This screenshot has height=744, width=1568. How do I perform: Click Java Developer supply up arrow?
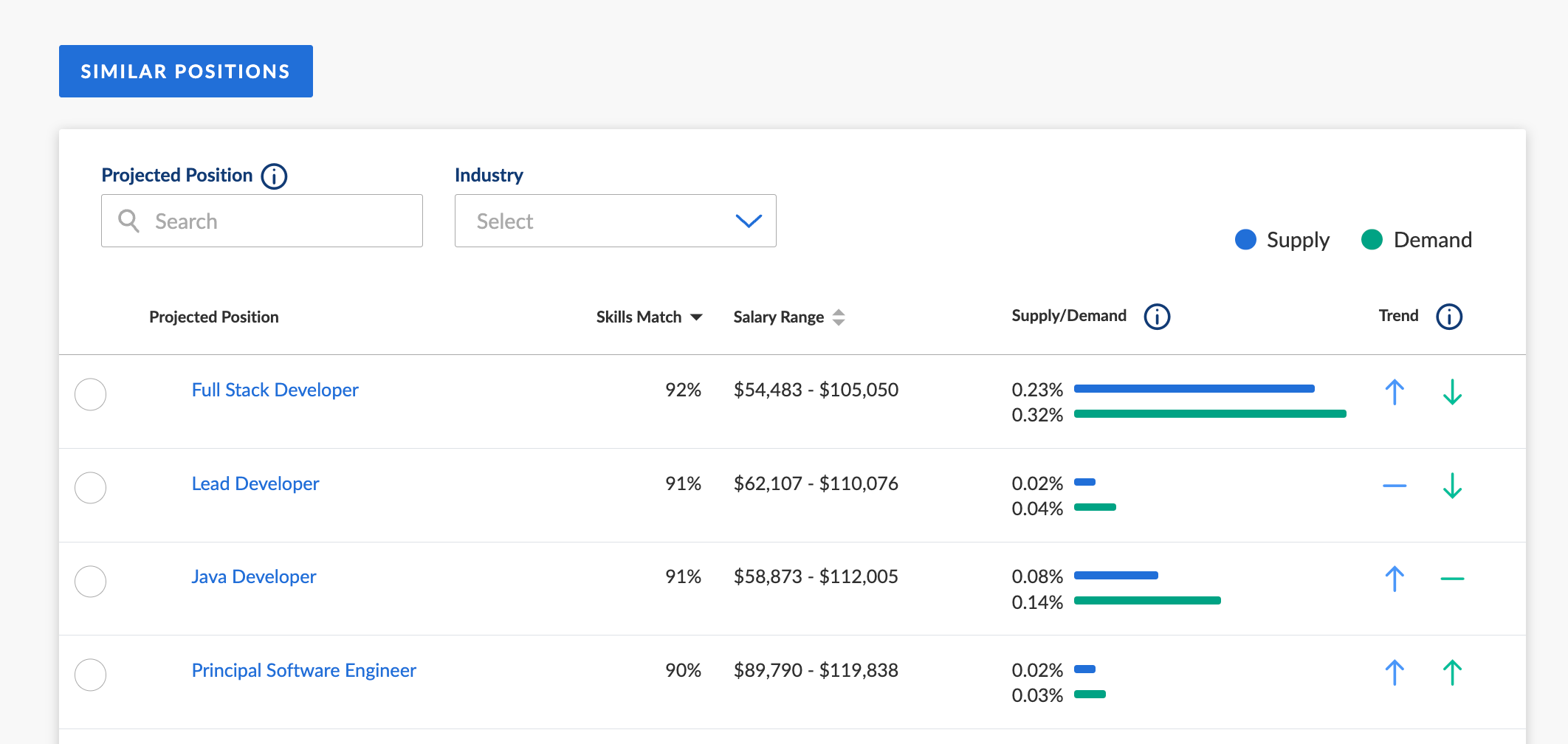click(1395, 579)
